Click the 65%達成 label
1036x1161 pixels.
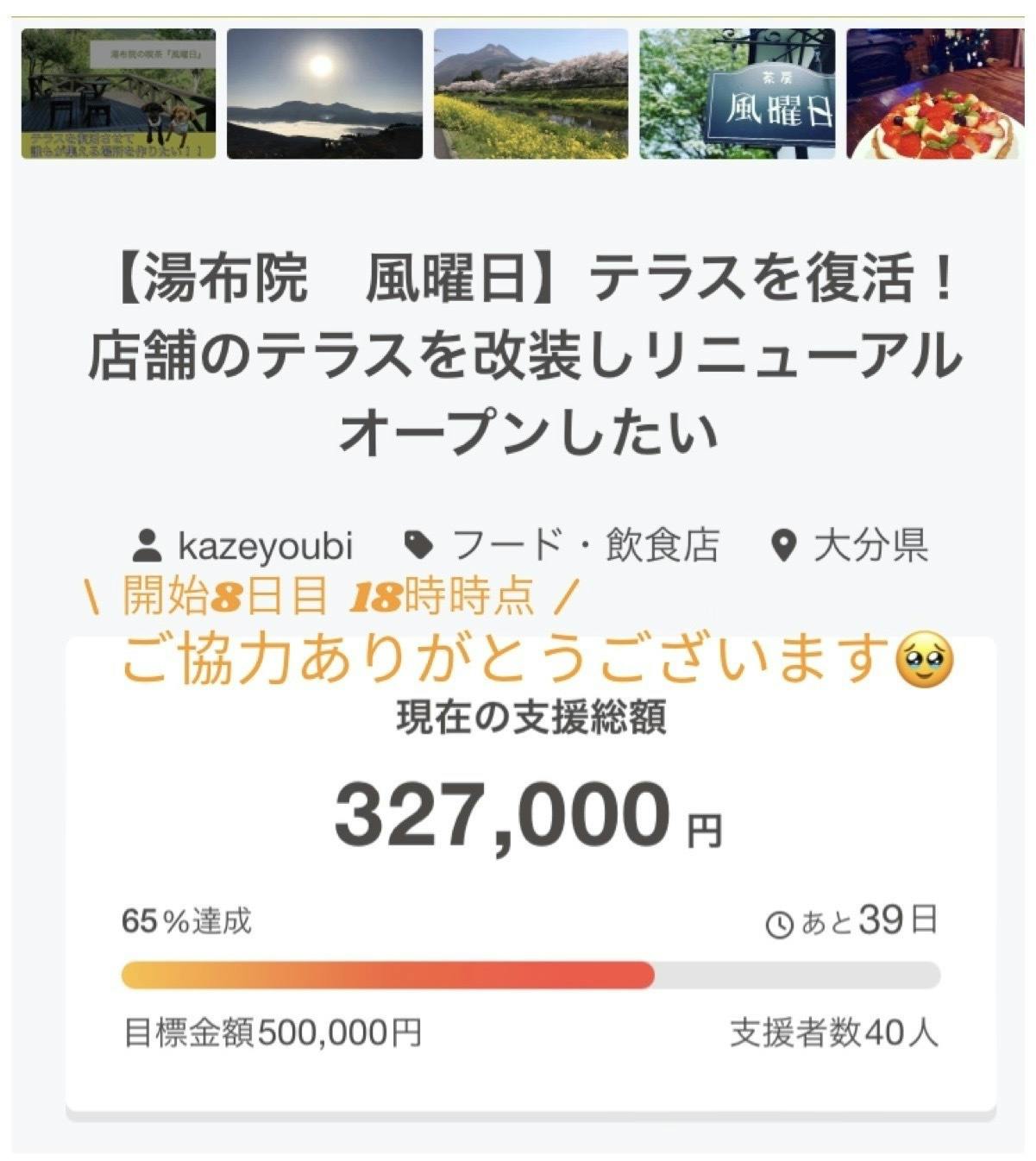click(x=186, y=921)
